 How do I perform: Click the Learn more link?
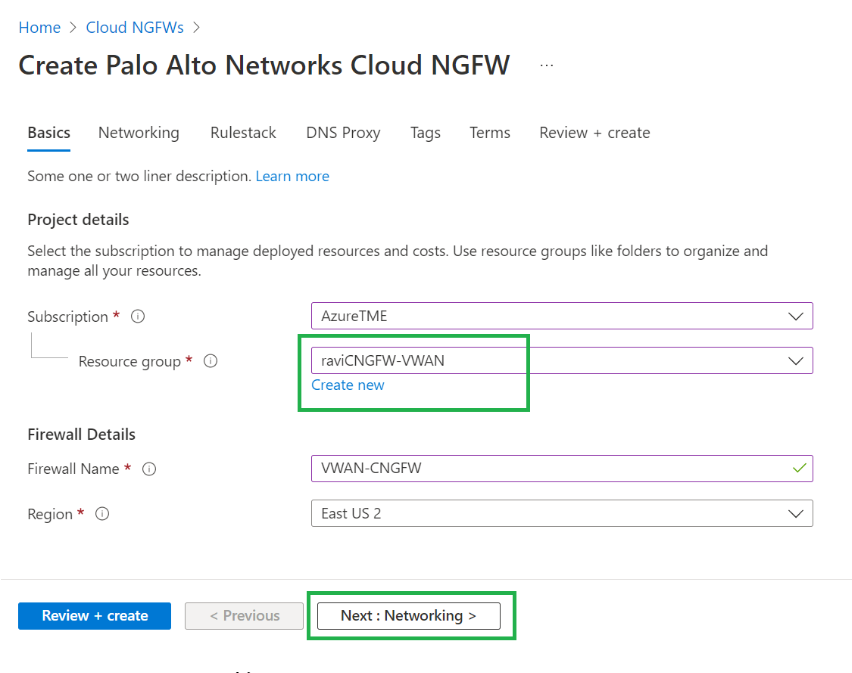(292, 176)
